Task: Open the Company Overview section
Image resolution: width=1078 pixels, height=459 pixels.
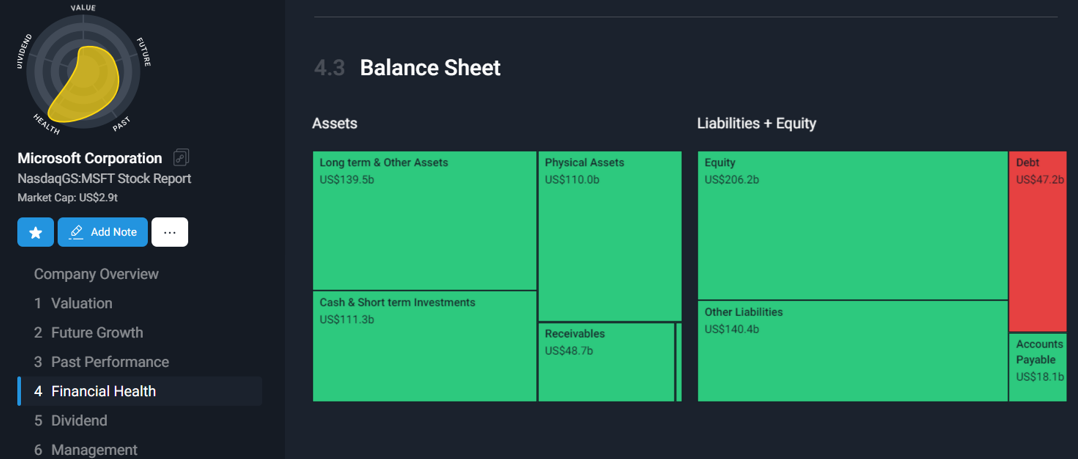Action: click(x=96, y=274)
